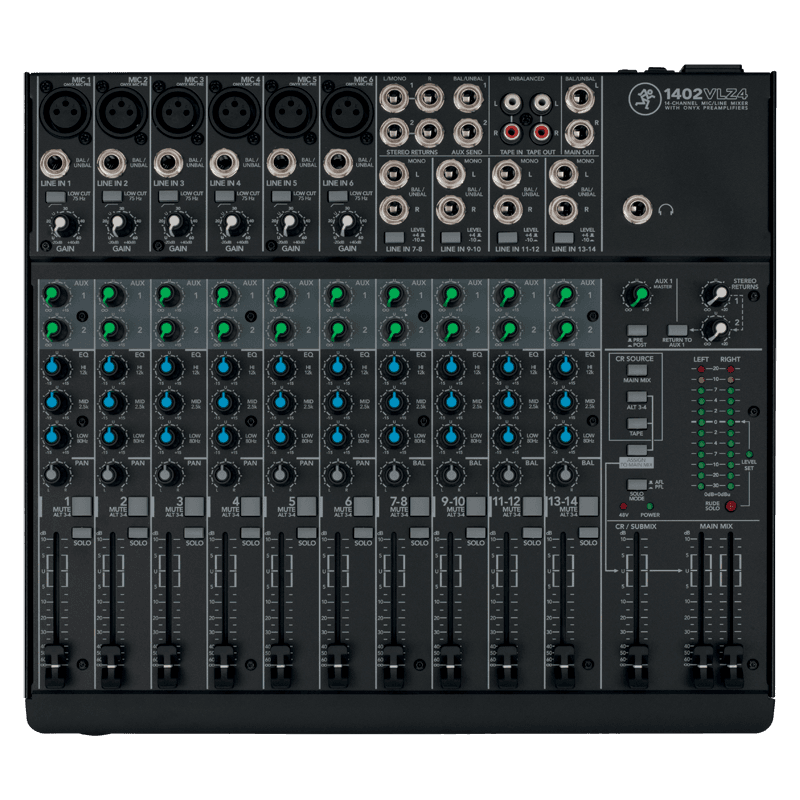Image resolution: width=800 pixels, height=800 pixels.
Task: Click the blue MID 2.5k EQ knob on channel 5
Action: pyautogui.click(x=281, y=402)
